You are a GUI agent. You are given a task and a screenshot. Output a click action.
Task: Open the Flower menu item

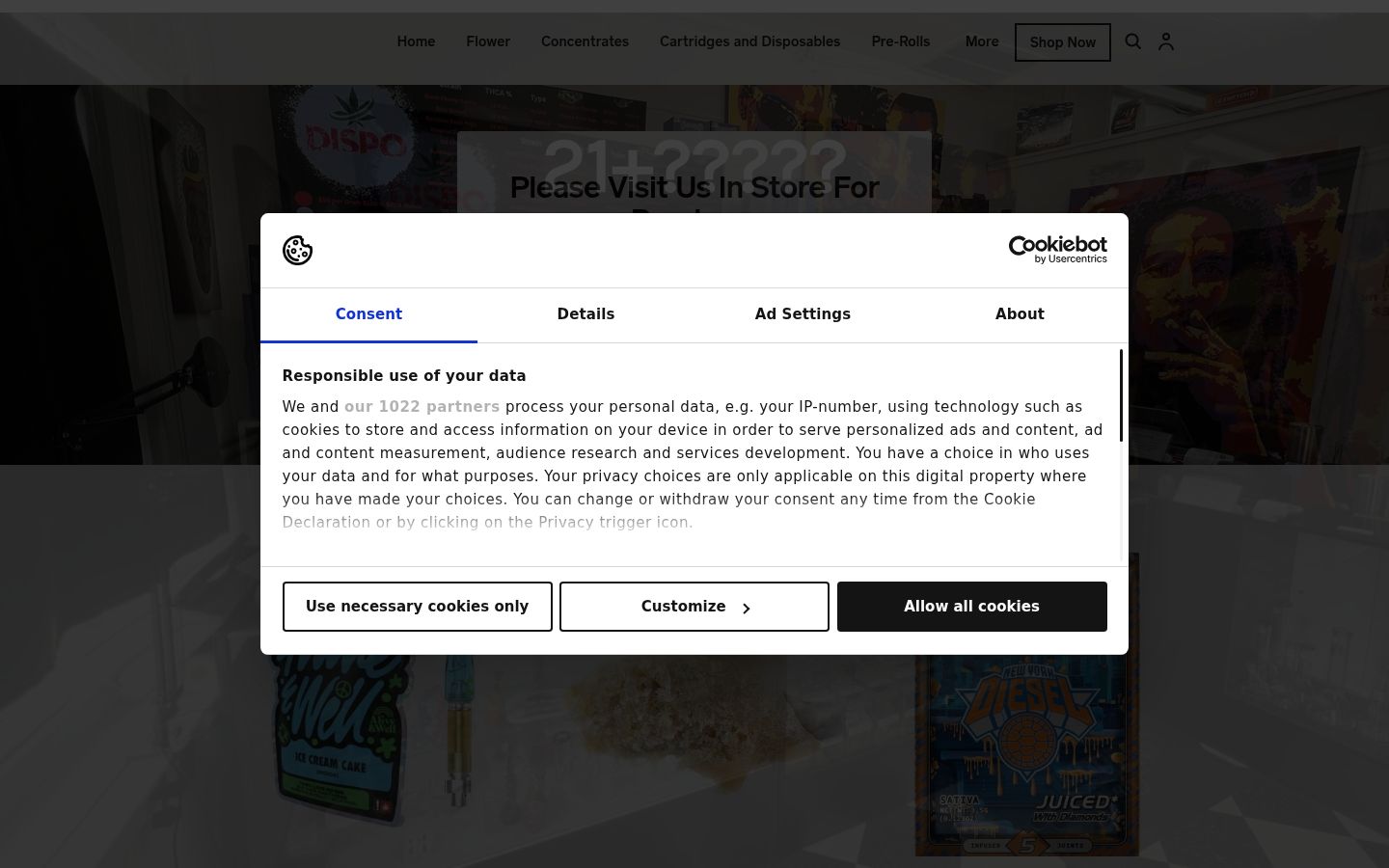point(488,41)
